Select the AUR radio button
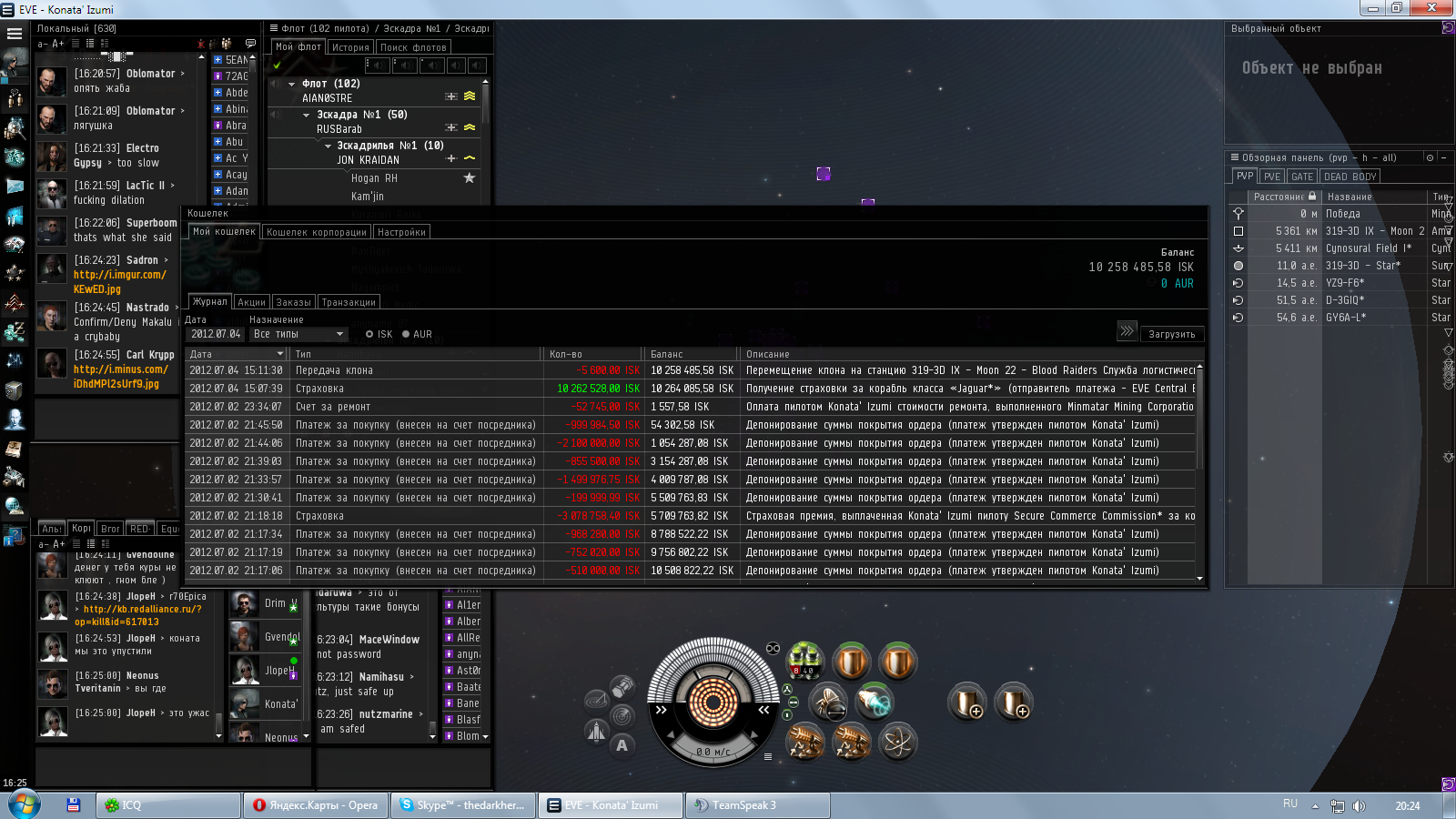Screen dimensions: 1456x819 tap(406, 334)
